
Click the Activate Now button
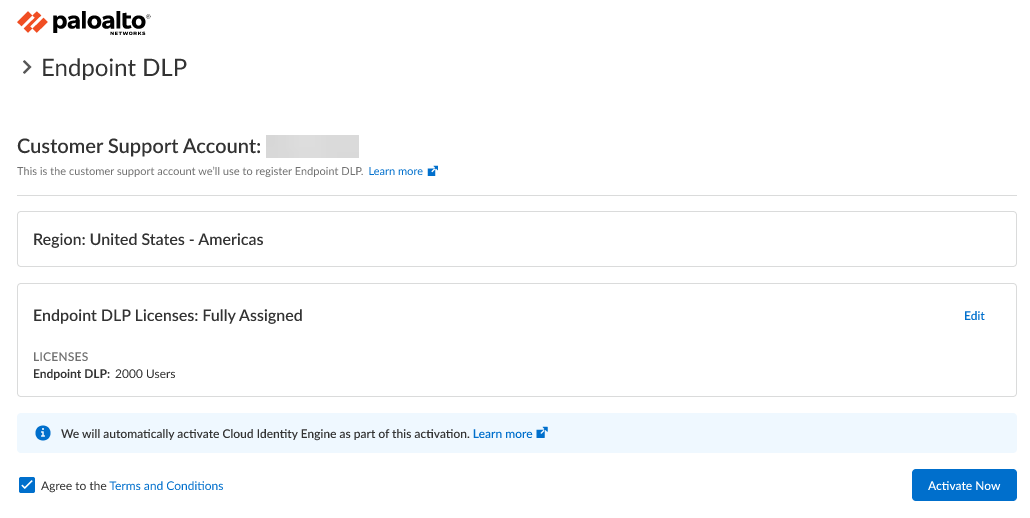pos(964,485)
